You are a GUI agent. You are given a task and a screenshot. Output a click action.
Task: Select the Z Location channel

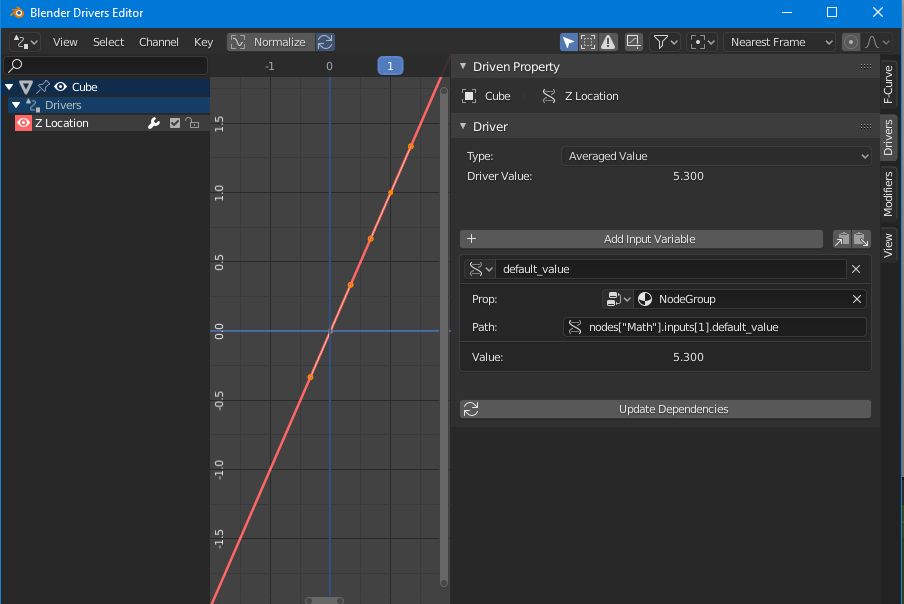62,123
